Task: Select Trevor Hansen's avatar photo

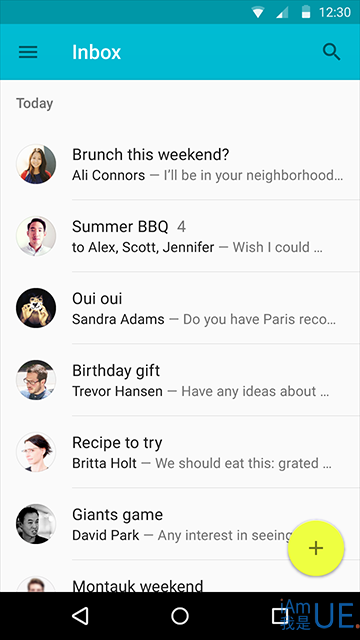Action: tap(36, 380)
